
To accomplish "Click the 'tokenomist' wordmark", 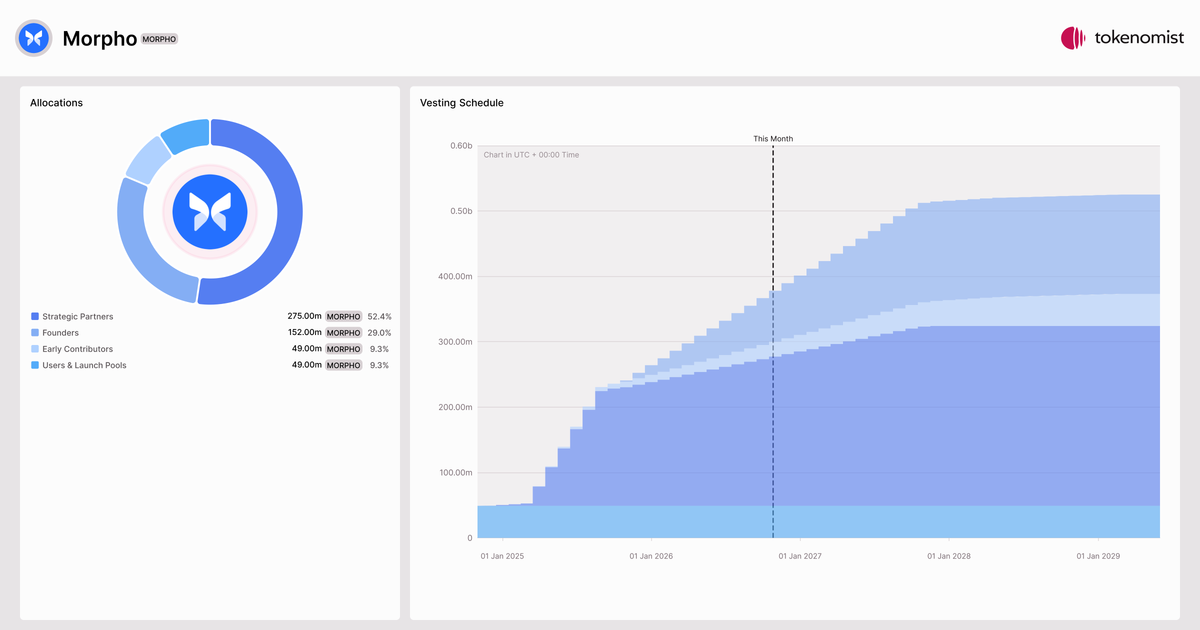I will pos(1138,38).
